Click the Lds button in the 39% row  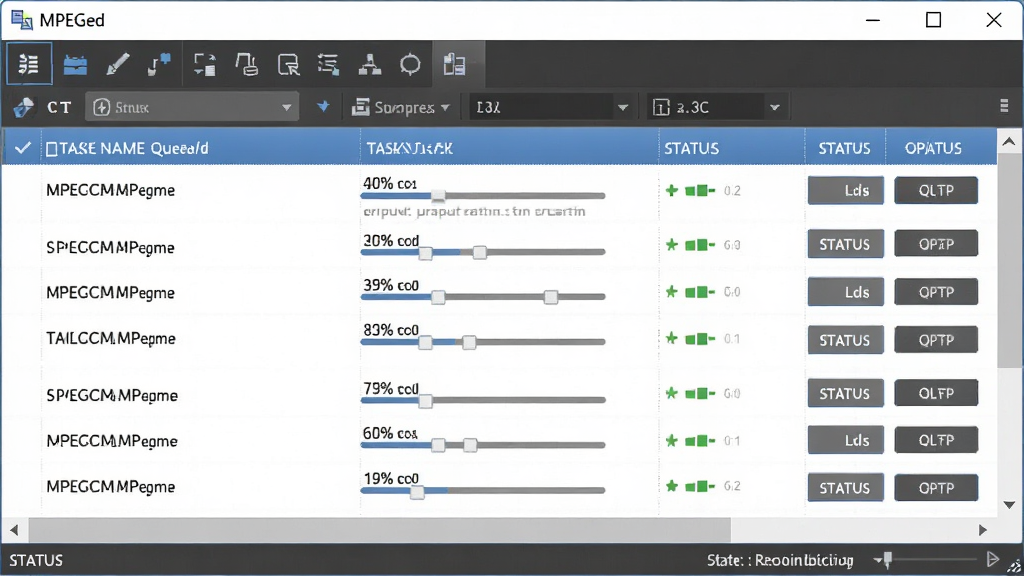click(x=846, y=292)
